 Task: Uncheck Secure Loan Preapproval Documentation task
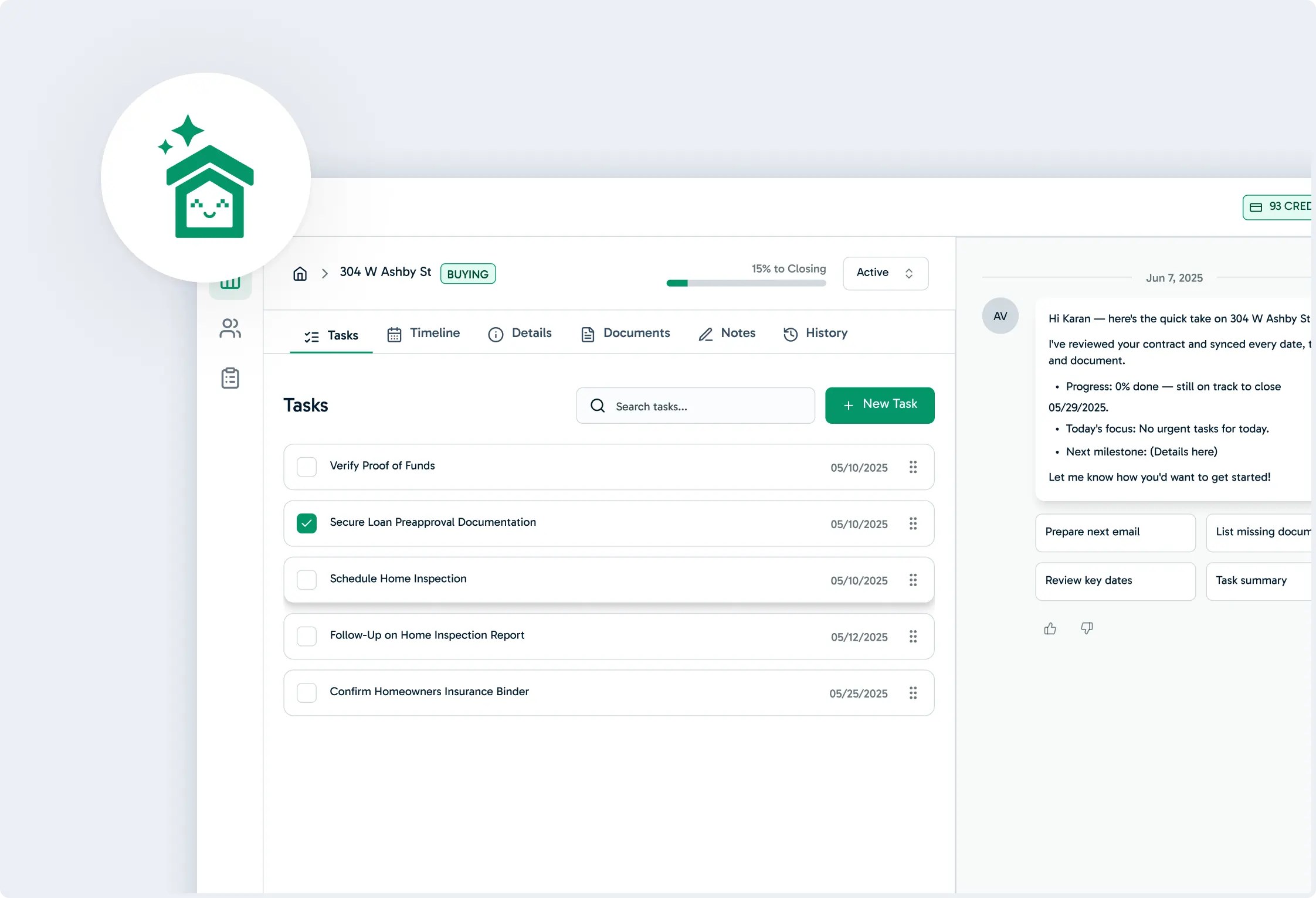(307, 523)
